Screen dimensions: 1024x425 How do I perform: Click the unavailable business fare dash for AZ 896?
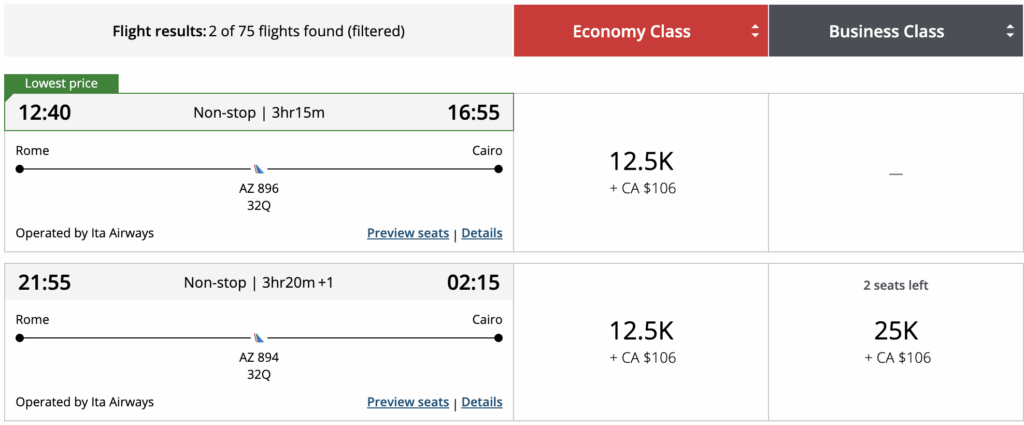[x=896, y=174]
